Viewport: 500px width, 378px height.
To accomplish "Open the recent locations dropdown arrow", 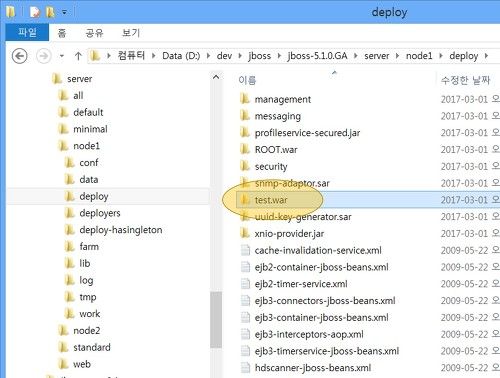I will [62, 56].
